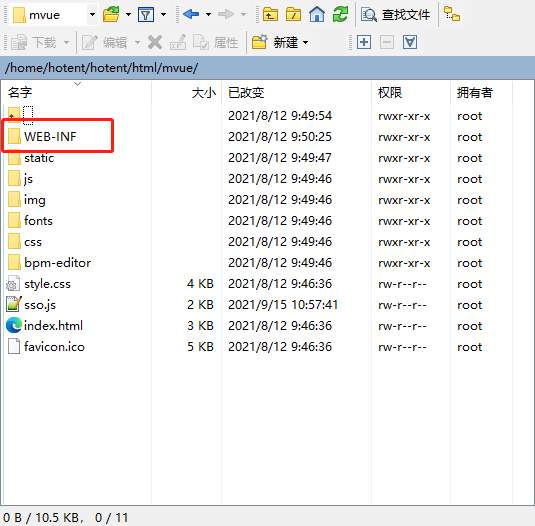This screenshot has height=526, width=535.
Task: Expand the mvue directory dropdown
Action: [x=92, y=15]
